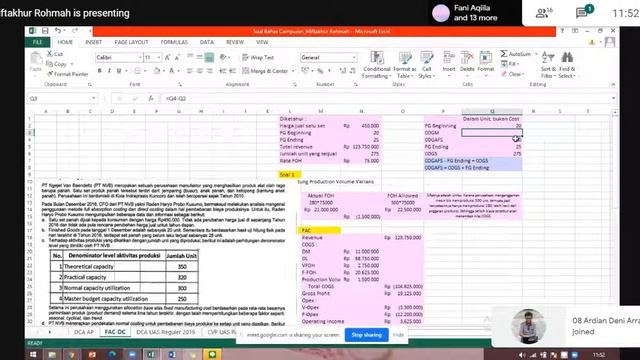The width and height of the screenshot is (640, 360).
Task: Switch to the VIEW ribbon tab
Action: pos(262,42)
